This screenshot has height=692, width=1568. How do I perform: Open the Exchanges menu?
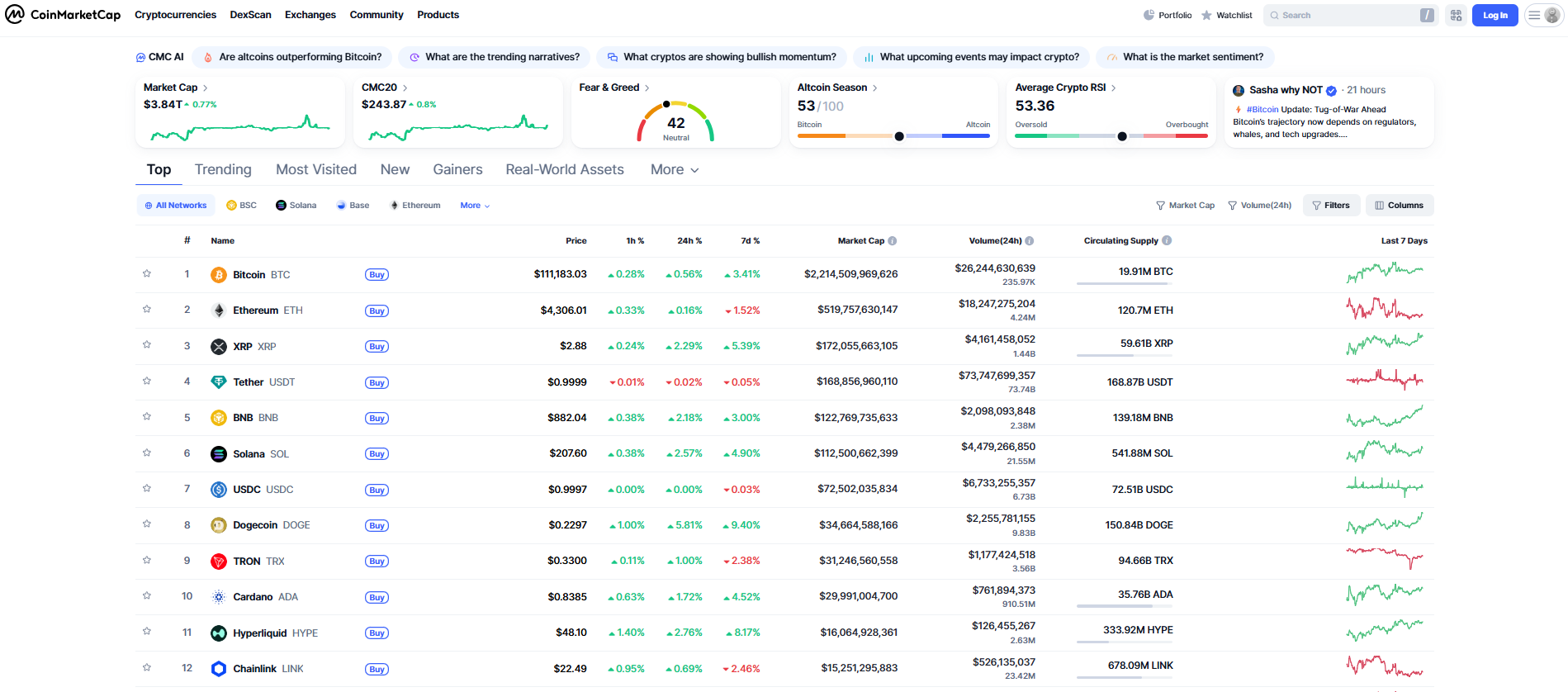tap(310, 15)
